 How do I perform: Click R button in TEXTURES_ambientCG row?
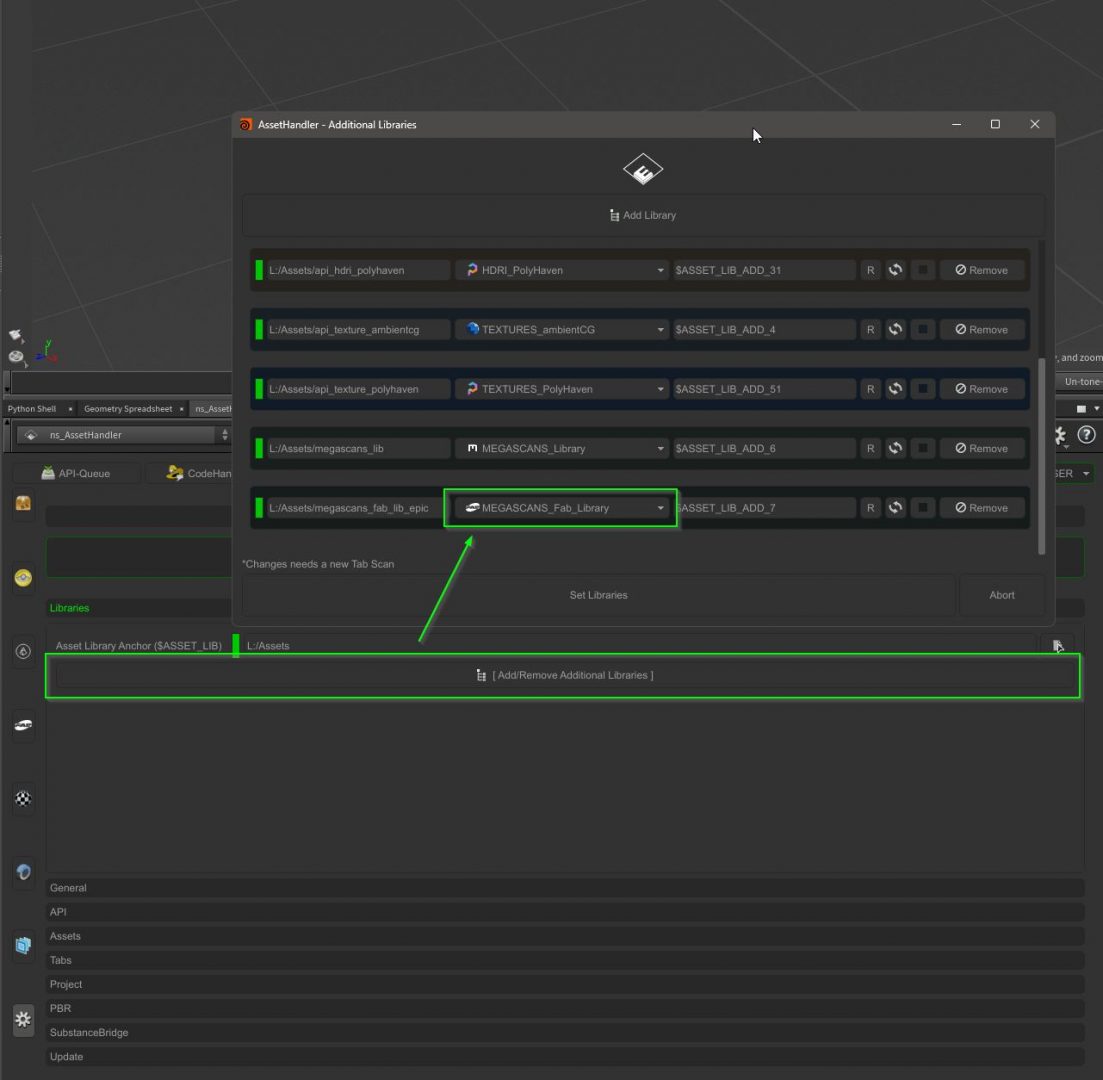(x=870, y=329)
